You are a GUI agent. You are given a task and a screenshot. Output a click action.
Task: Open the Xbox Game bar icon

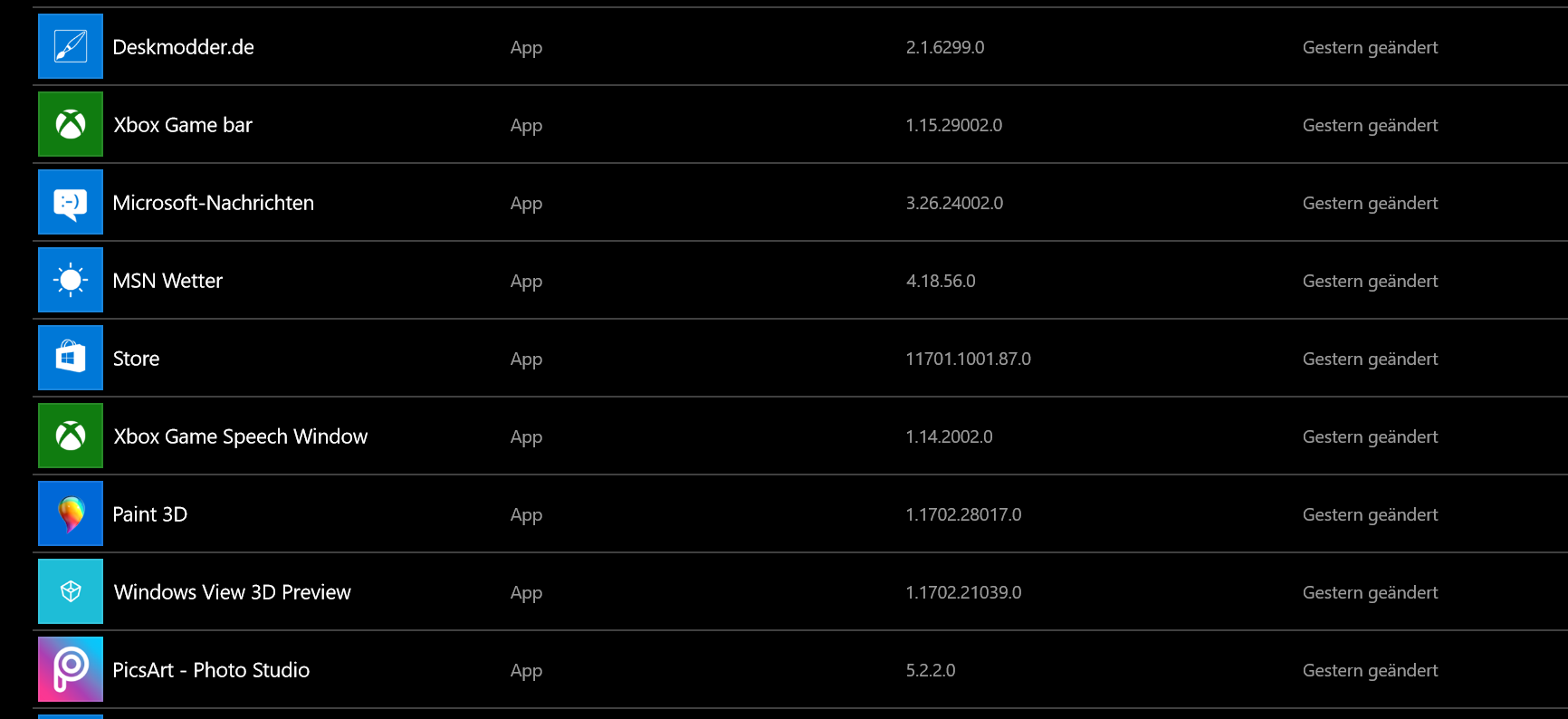tap(71, 124)
